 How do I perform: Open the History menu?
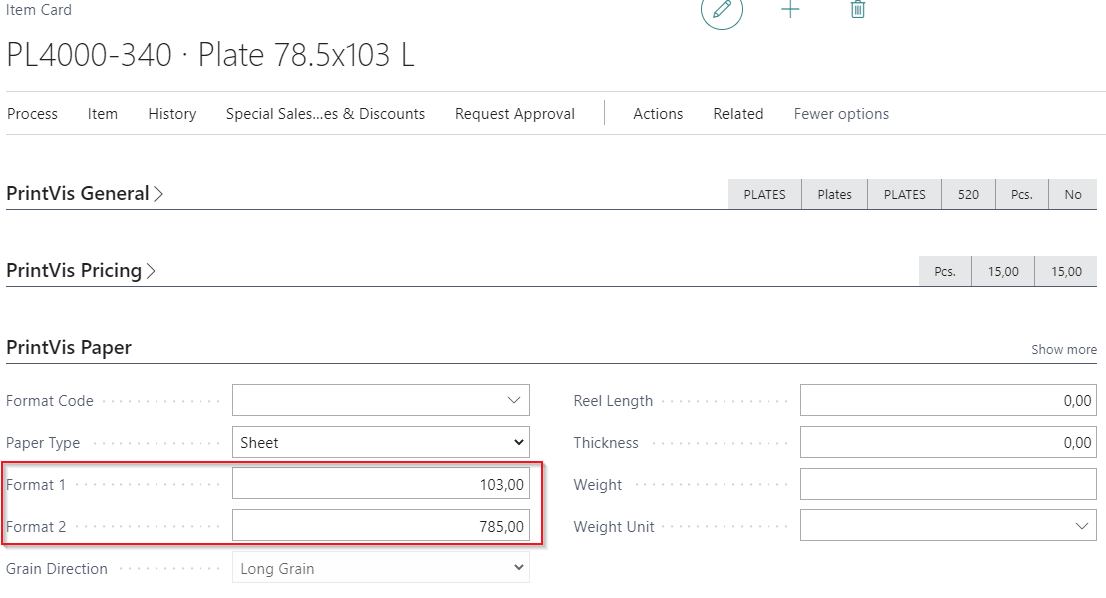pos(172,114)
